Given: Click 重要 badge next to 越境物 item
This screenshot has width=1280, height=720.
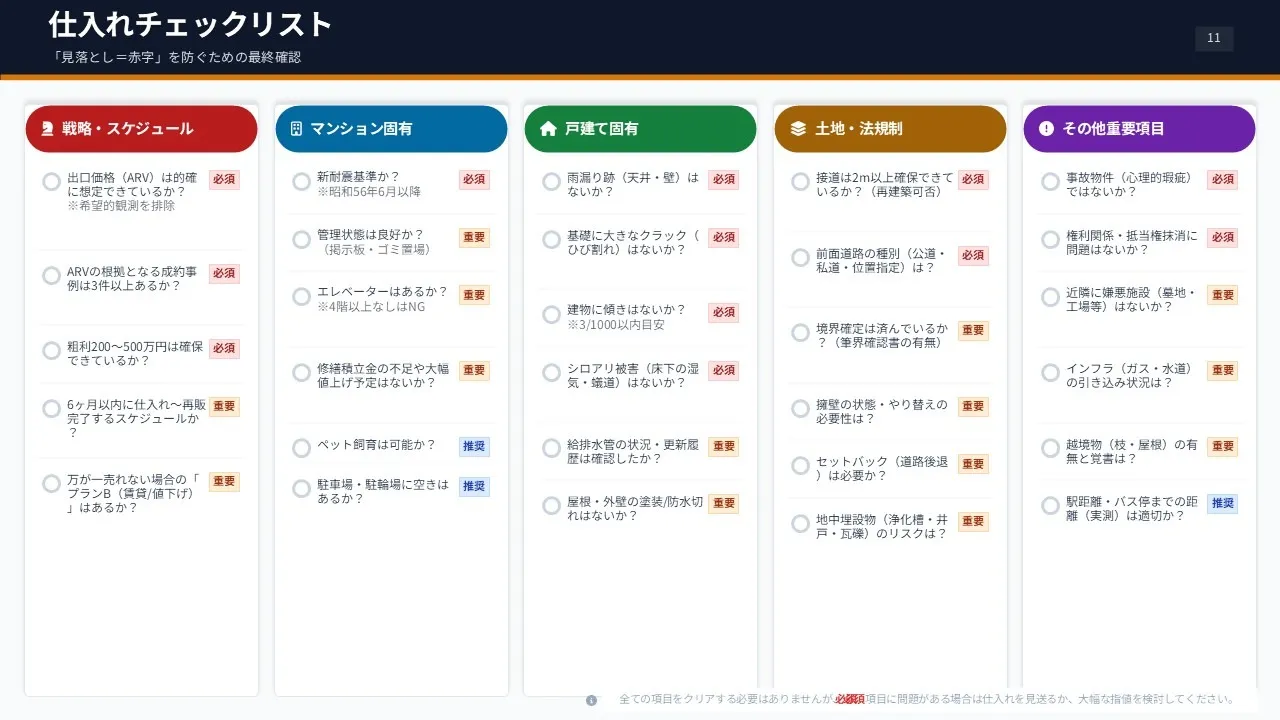Looking at the screenshot, I should click(1222, 446).
